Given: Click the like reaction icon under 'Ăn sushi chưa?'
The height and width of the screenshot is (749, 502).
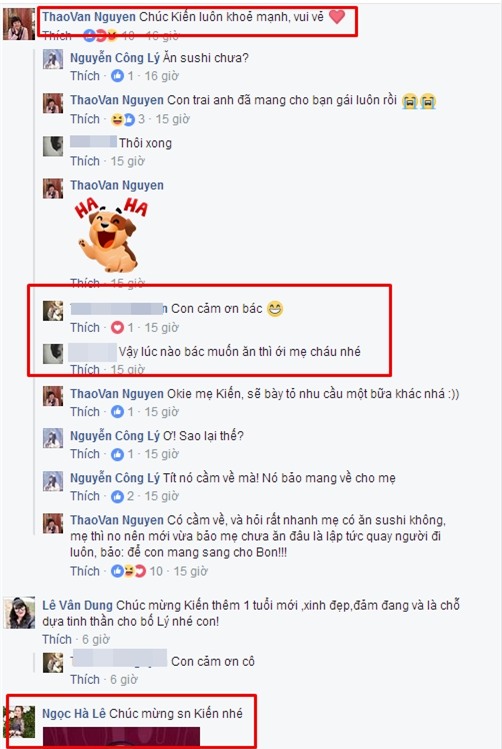Looking at the screenshot, I should (x=117, y=76).
